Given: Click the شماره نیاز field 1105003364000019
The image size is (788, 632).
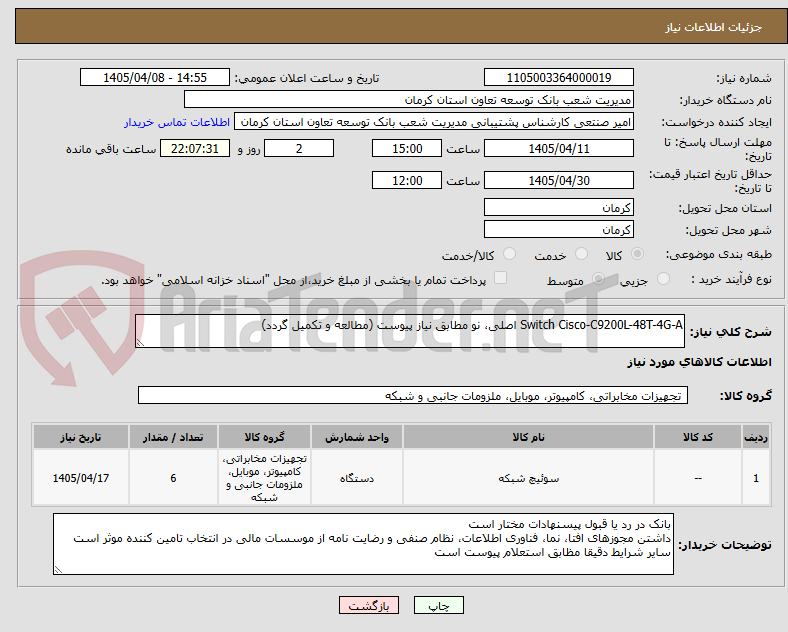Looking at the screenshot, I should click(x=558, y=78).
